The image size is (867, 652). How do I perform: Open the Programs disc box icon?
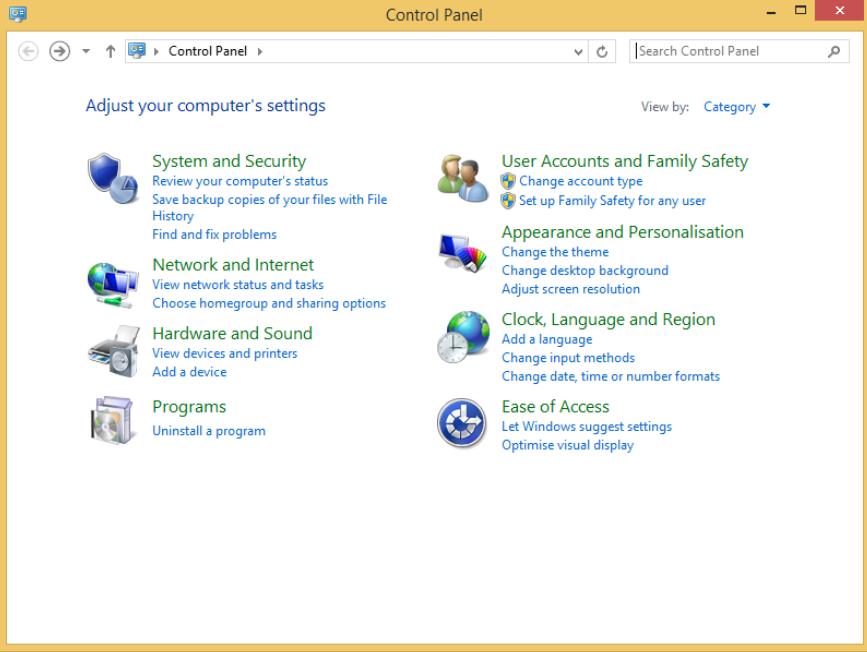[x=112, y=420]
